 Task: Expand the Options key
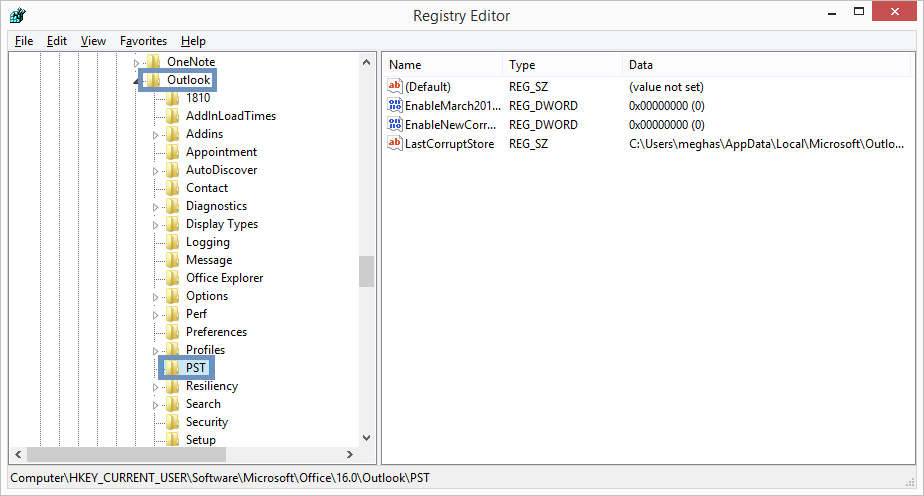click(156, 297)
